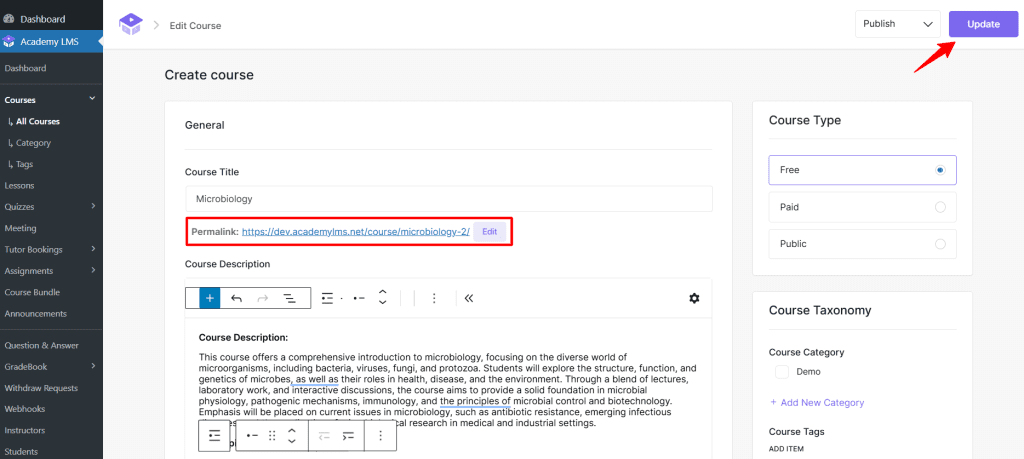This screenshot has height=459, width=1024.
Task: Click the Update button
Action: point(982,24)
